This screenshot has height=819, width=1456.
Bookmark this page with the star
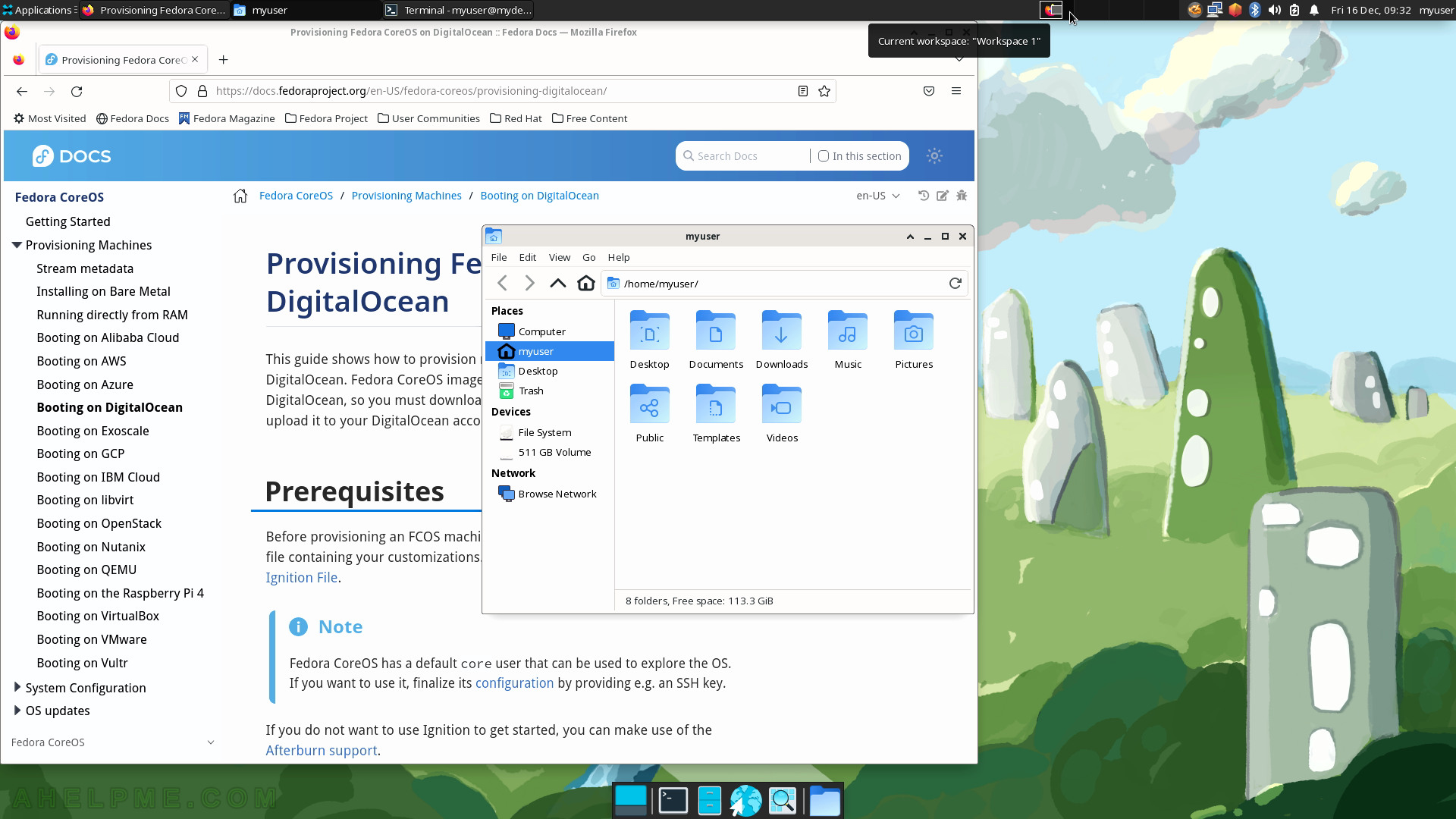(824, 91)
